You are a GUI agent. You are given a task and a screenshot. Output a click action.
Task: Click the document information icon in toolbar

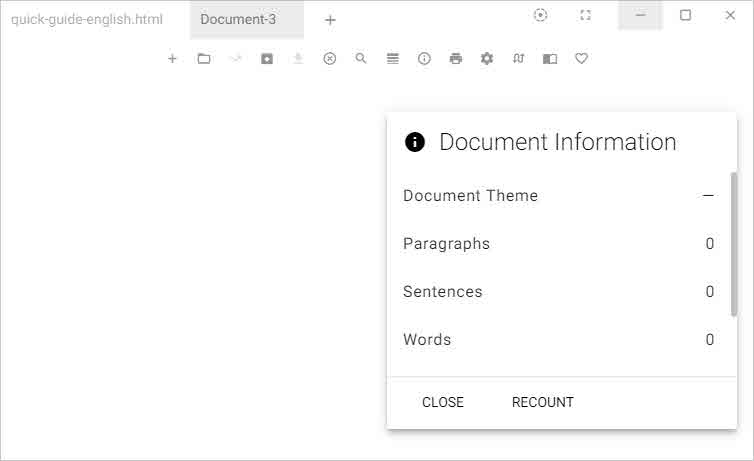click(424, 59)
